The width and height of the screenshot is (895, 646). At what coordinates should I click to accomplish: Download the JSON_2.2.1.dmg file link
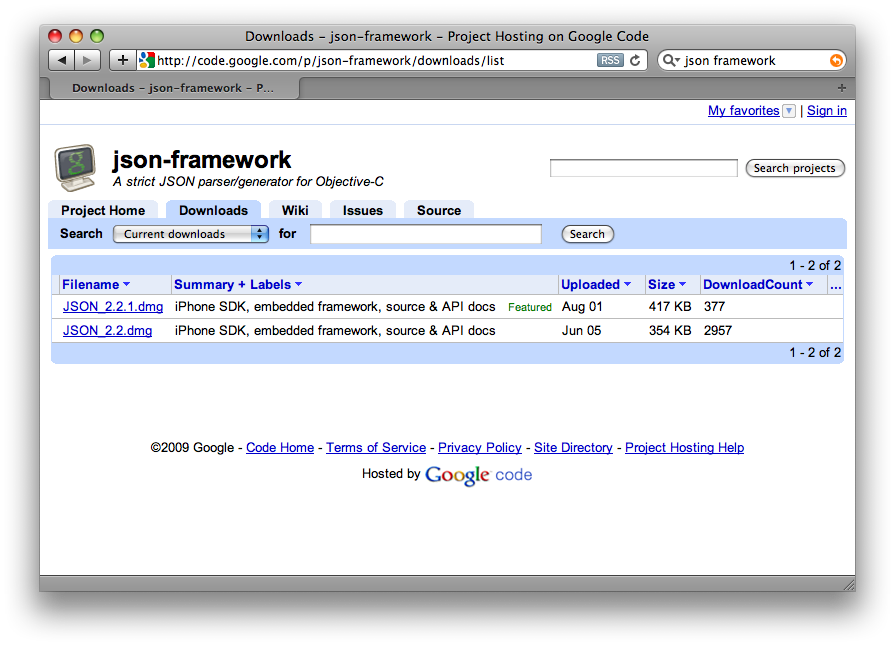pyautogui.click(x=113, y=307)
